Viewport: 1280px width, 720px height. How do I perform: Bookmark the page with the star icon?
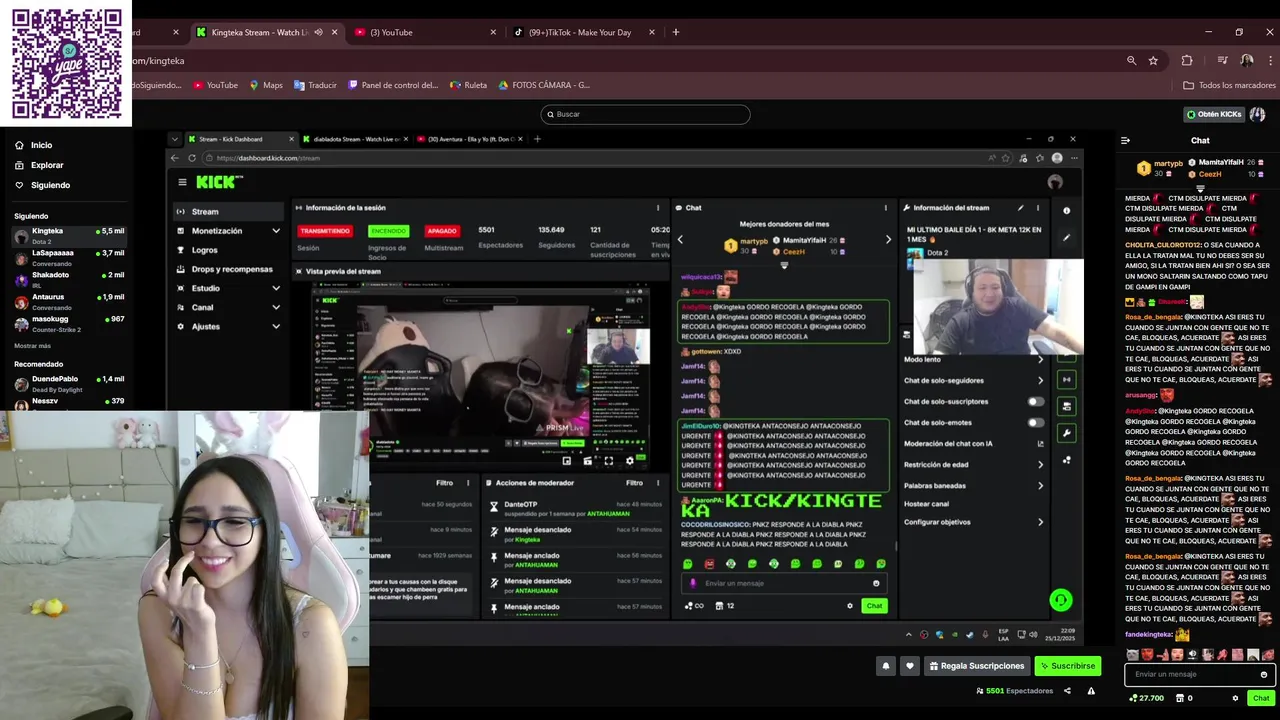[1153, 60]
